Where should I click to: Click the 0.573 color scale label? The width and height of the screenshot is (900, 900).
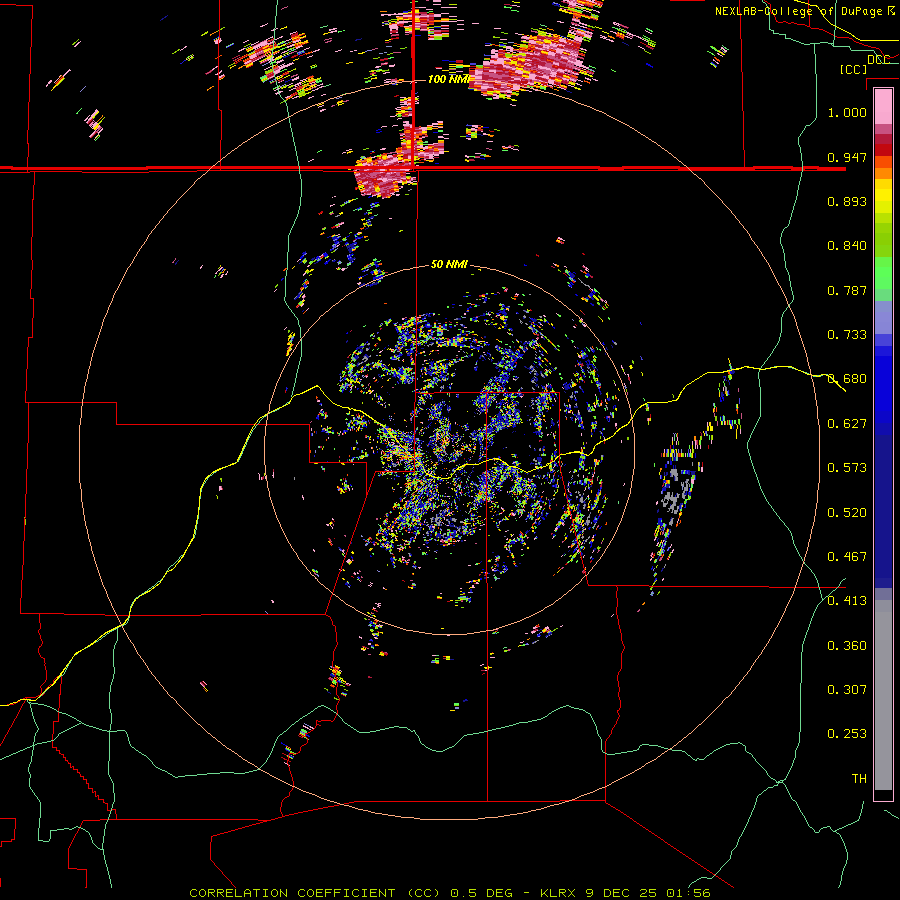[847, 468]
